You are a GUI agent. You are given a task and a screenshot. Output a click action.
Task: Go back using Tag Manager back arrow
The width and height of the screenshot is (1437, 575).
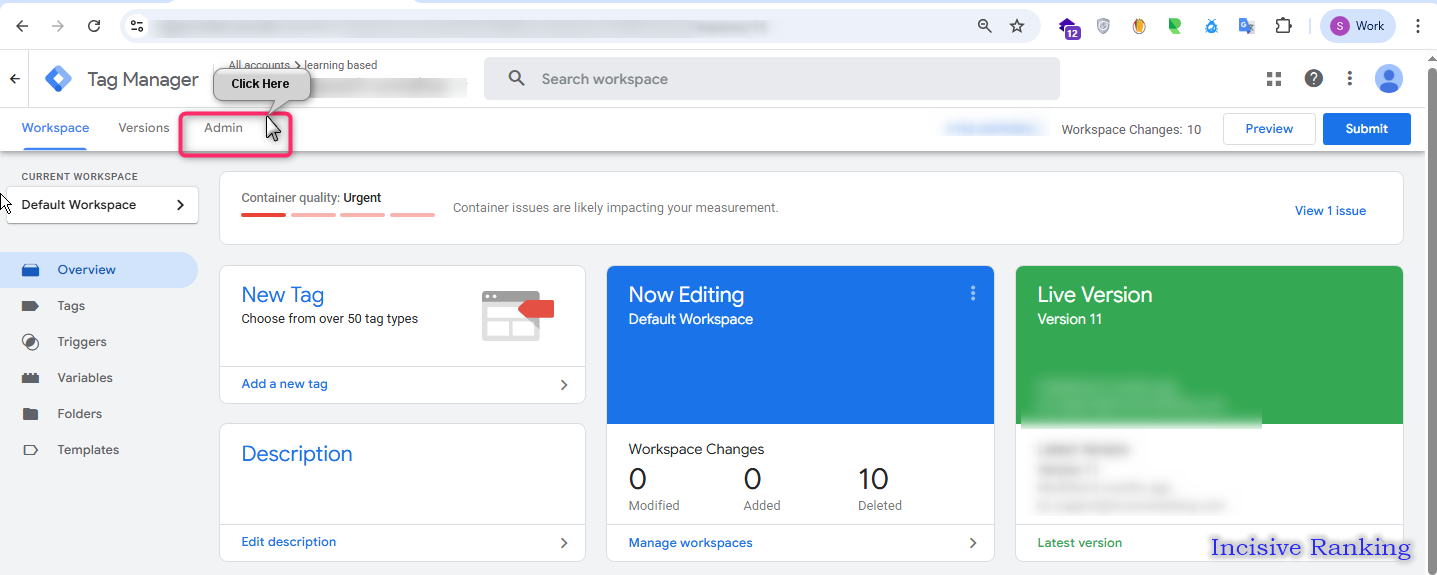(14, 79)
